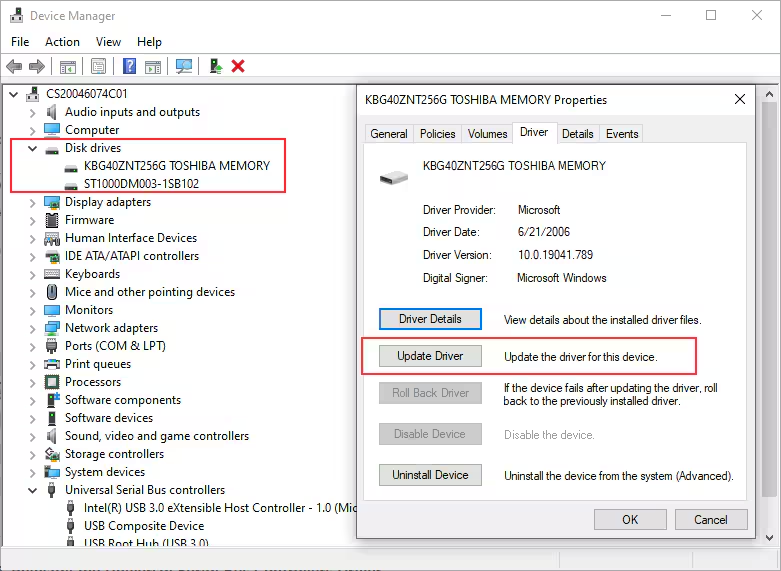781x571 pixels.
Task: Click the Firmware chip icon
Action: pos(52,220)
